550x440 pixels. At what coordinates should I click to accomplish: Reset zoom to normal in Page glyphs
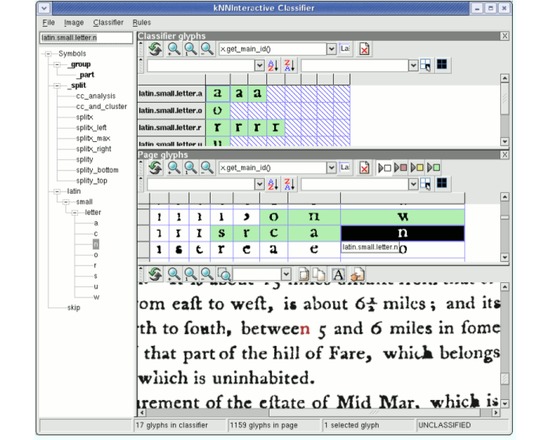pyautogui.click(x=190, y=168)
